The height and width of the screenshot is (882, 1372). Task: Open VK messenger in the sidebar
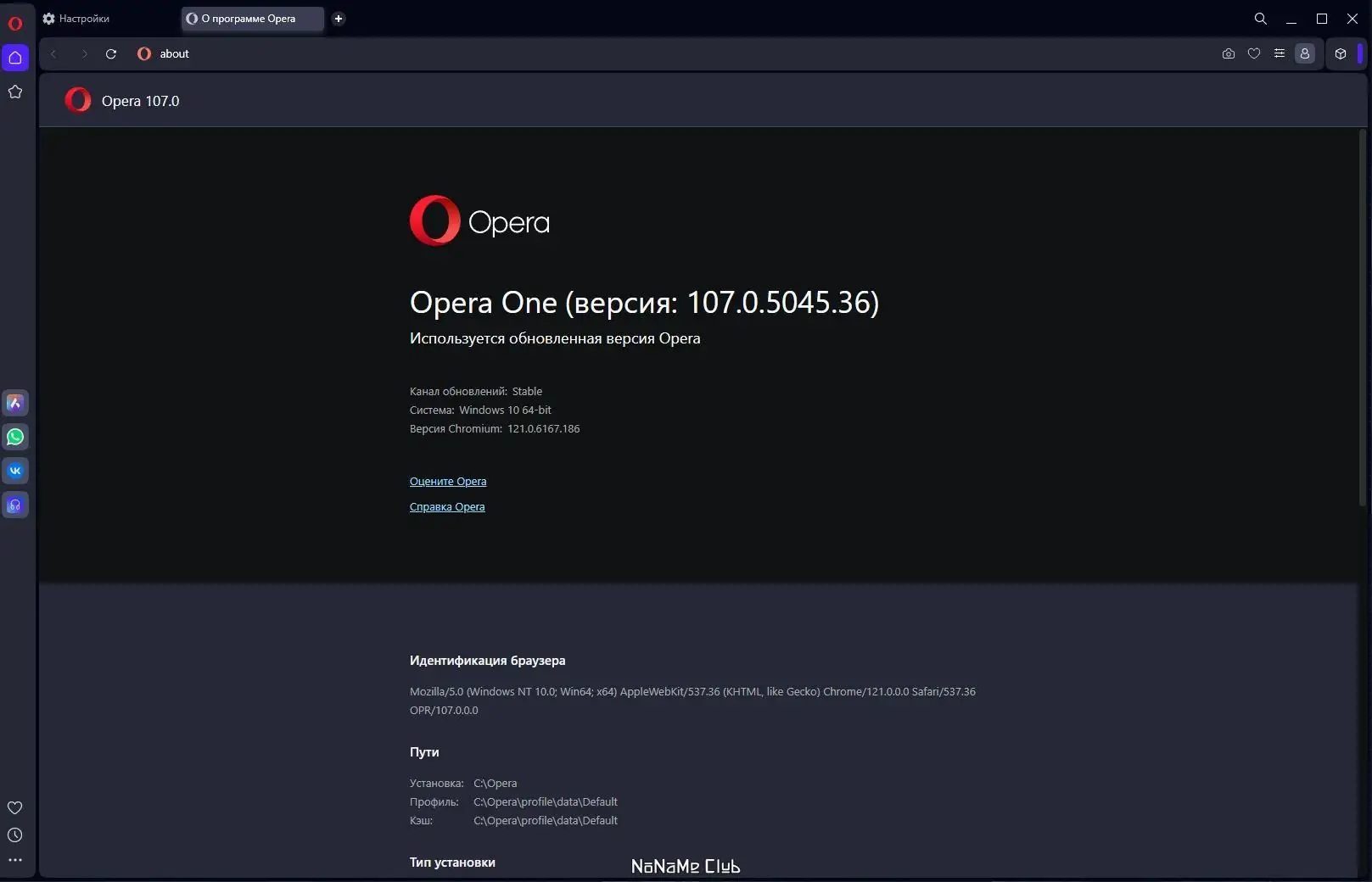tap(15, 471)
